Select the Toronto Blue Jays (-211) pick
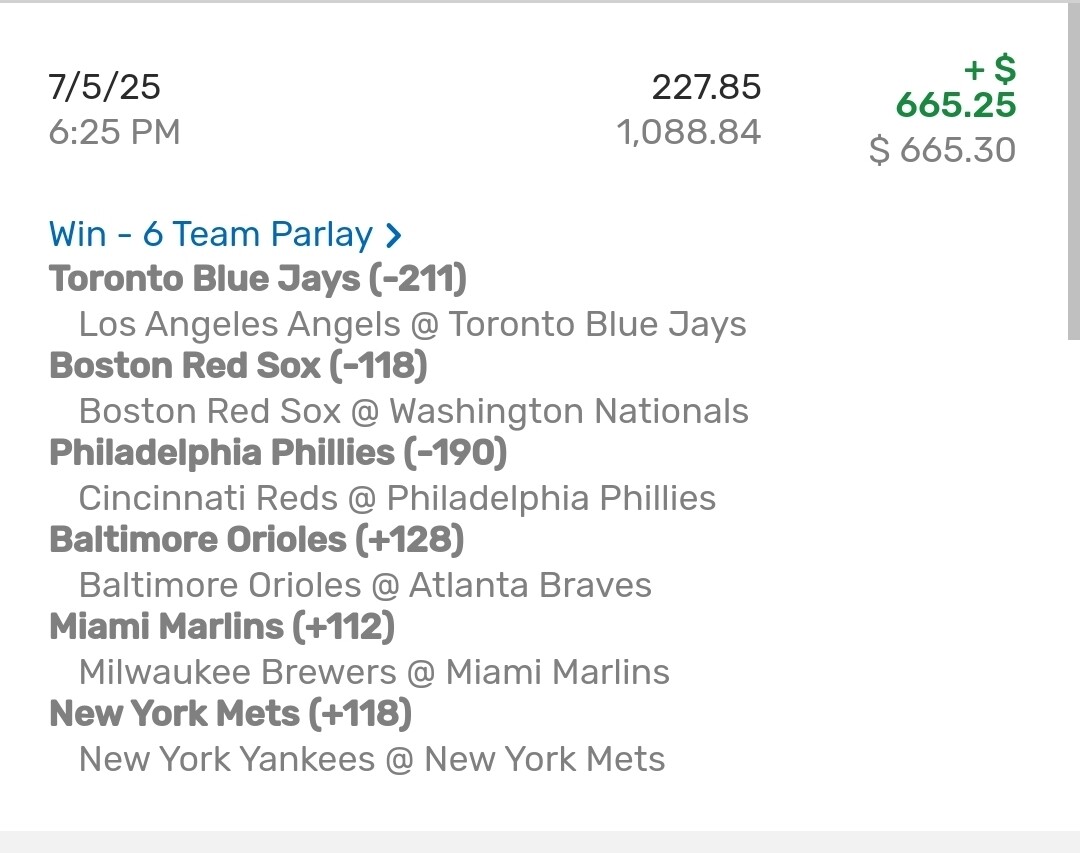1080x853 pixels. (x=258, y=279)
